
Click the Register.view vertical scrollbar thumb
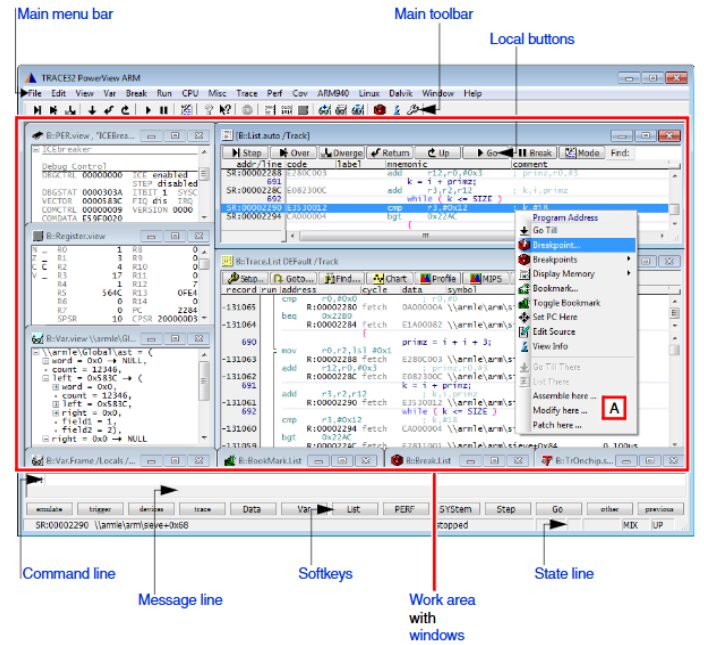pyautogui.click(x=204, y=263)
